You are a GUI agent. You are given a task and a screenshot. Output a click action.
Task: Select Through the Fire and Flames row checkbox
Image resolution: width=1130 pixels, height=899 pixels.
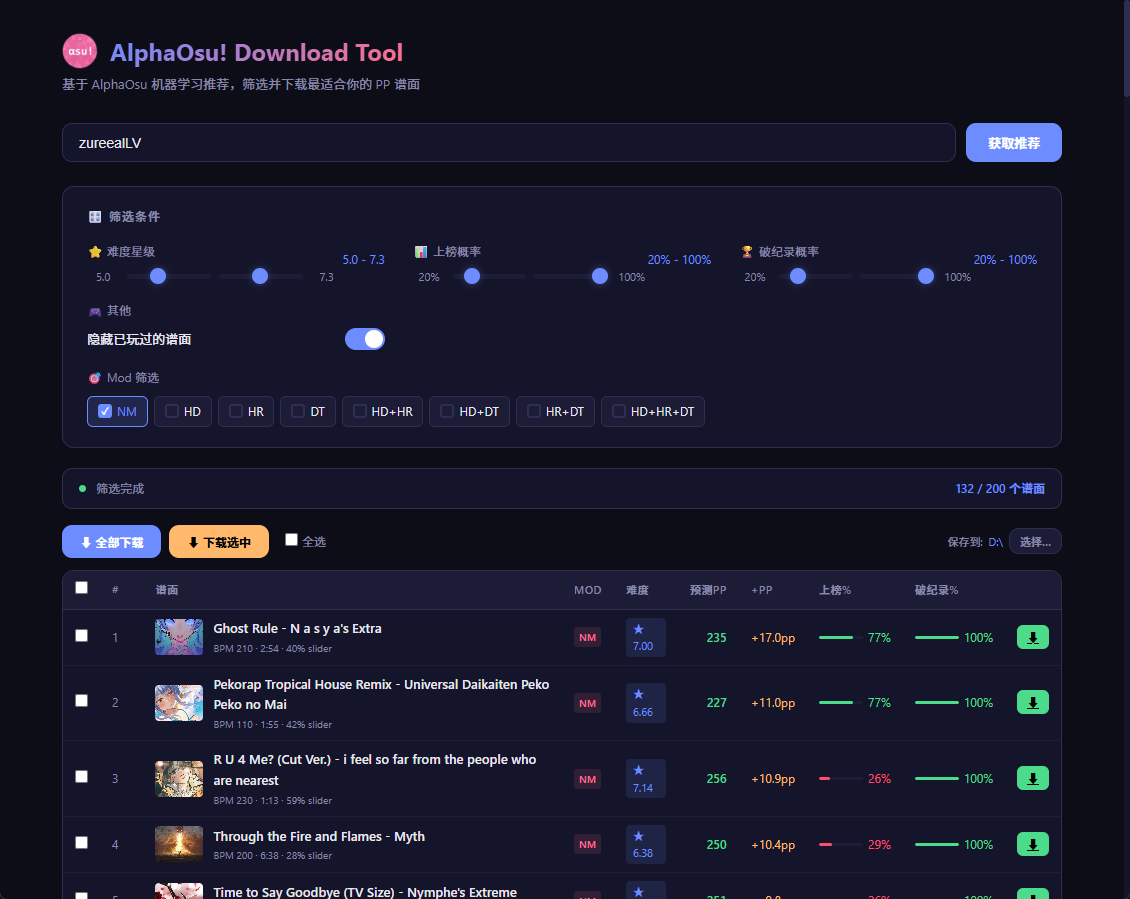[81, 843]
